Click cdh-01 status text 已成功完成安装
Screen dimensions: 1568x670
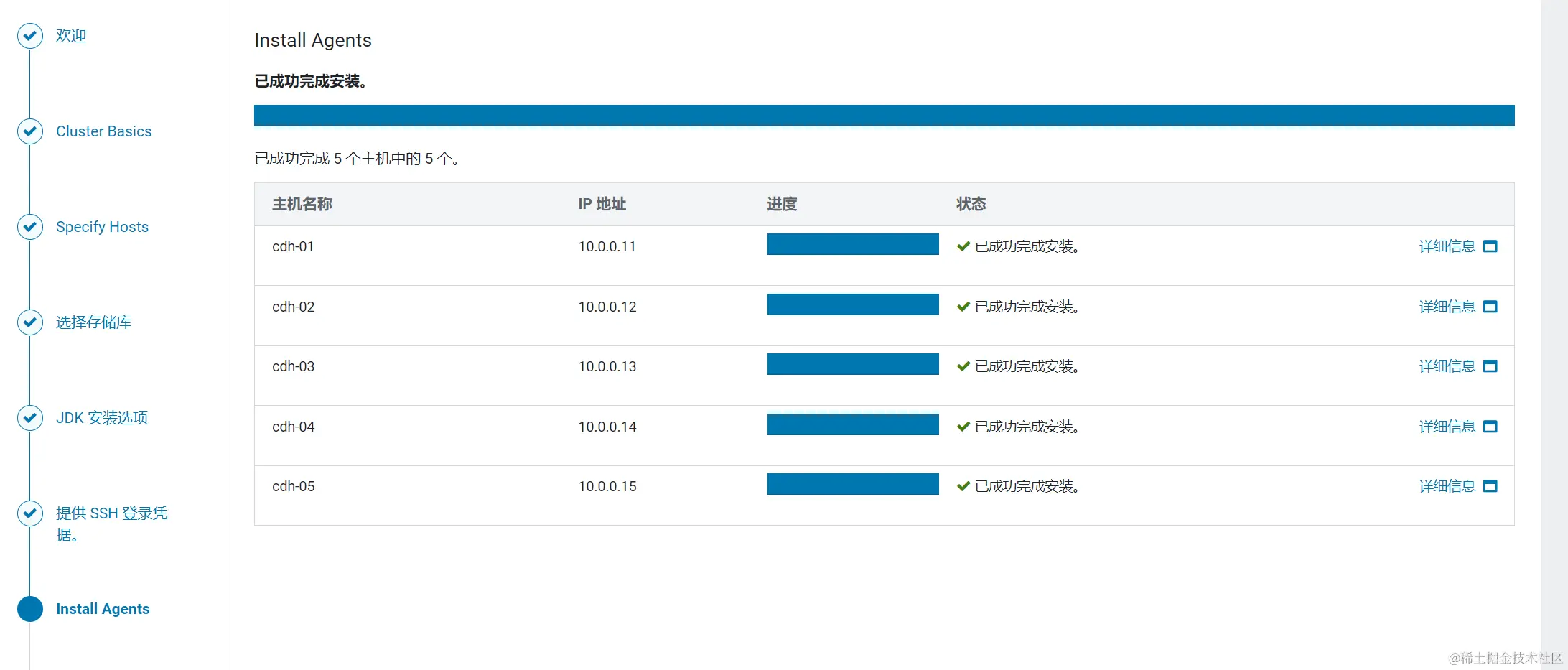[1027, 246]
